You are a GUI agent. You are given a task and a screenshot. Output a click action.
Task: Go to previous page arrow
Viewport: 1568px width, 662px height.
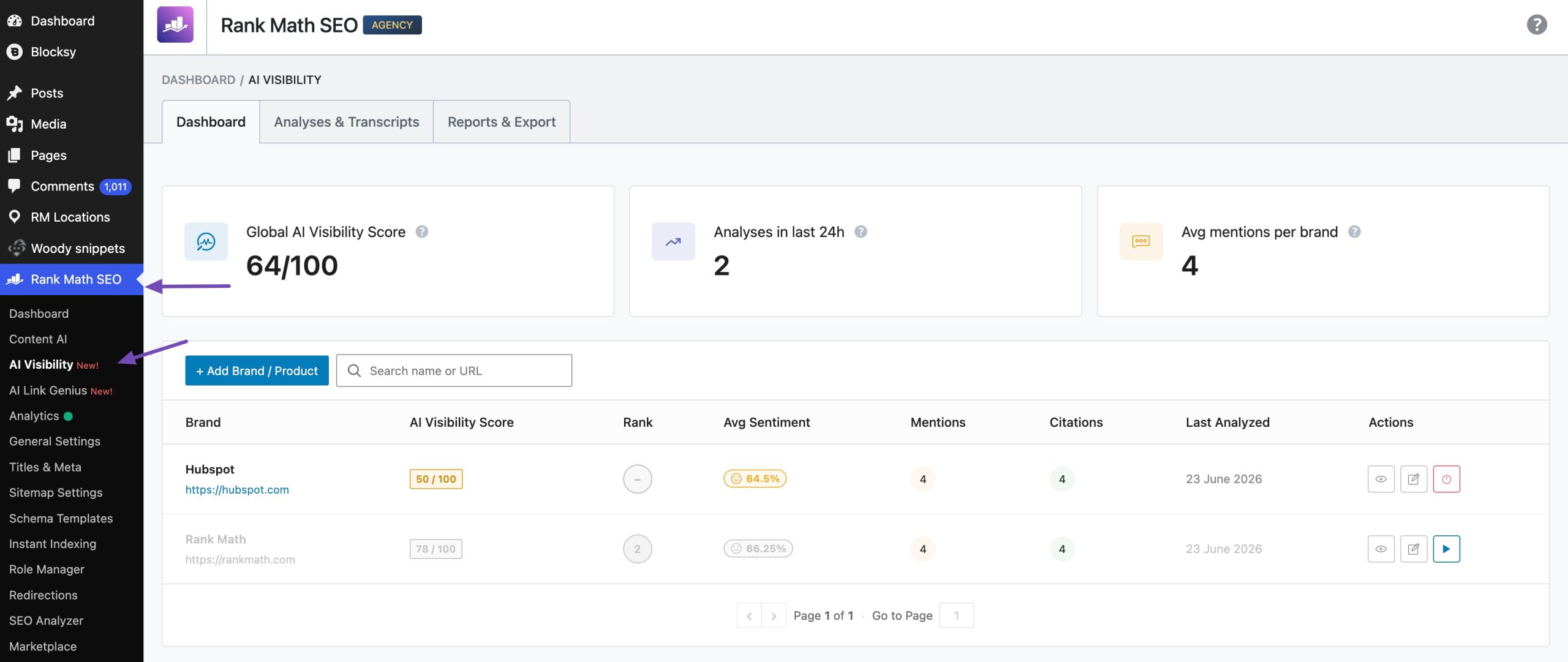coord(748,615)
